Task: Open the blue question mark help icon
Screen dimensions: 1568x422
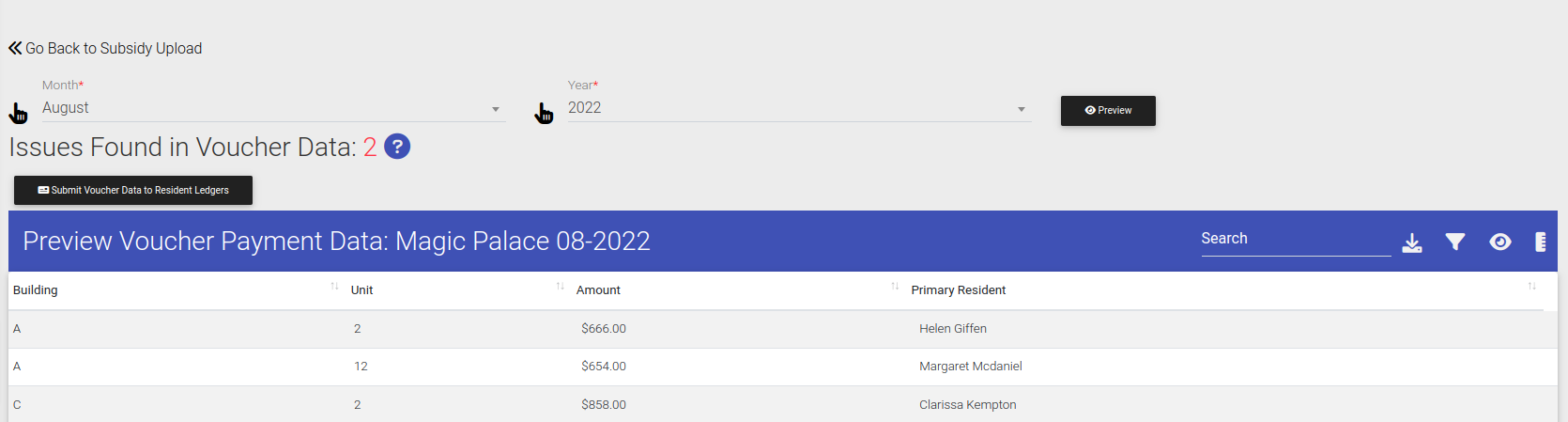Action: coord(397,147)
